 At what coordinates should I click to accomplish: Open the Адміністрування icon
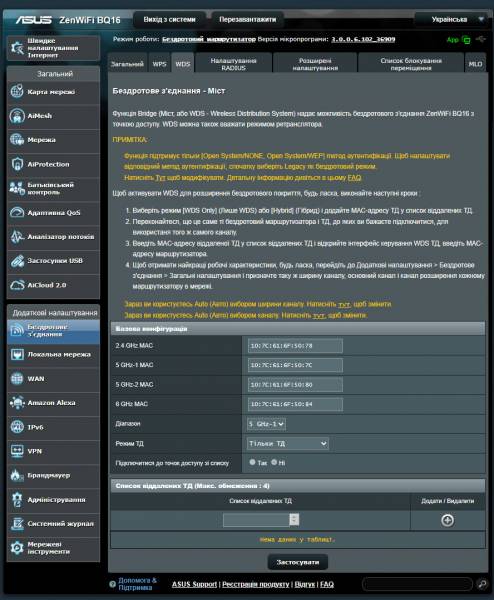tap(17, 499)
